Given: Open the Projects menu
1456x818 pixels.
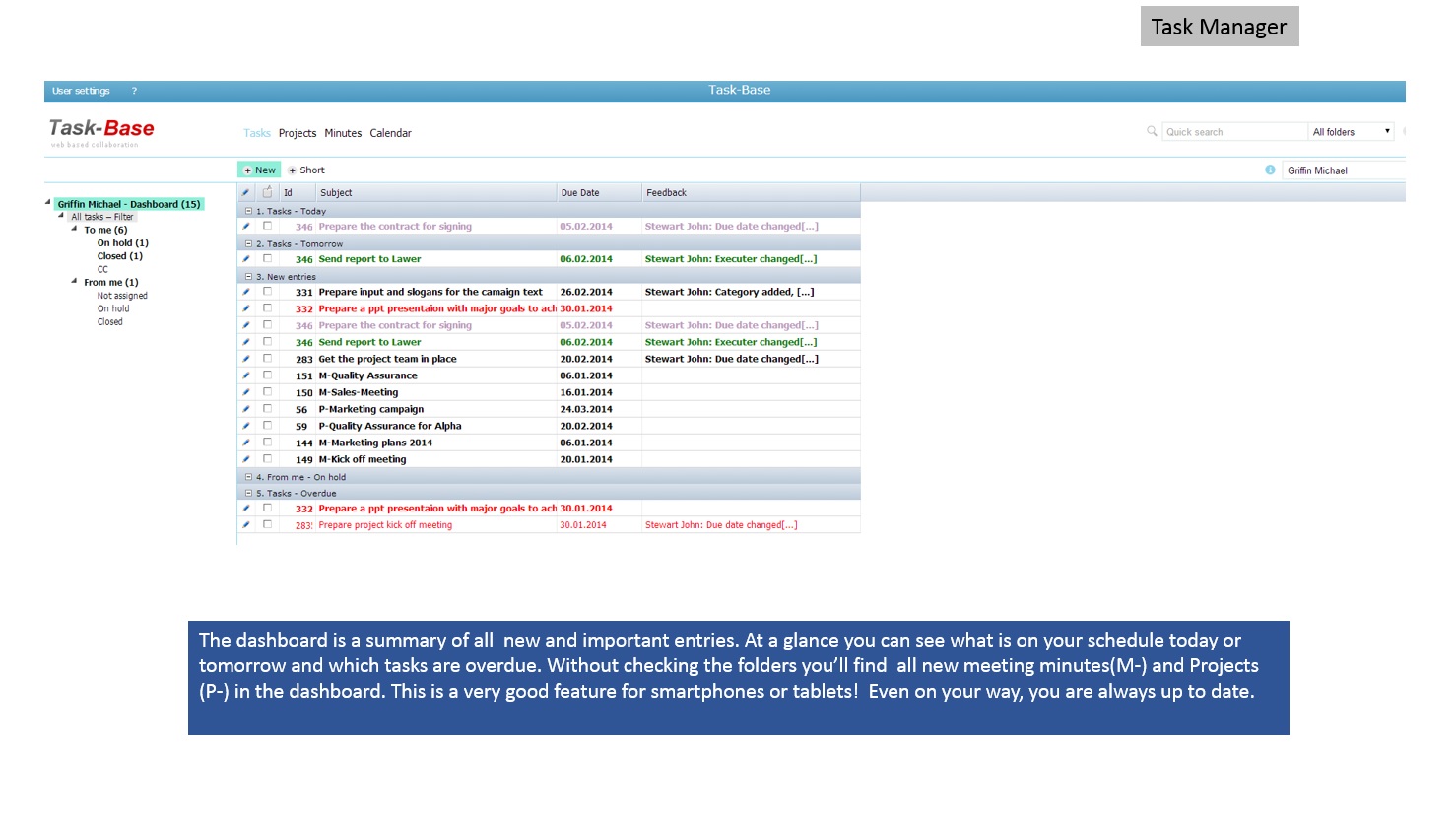Looking at the screenshot, I should pyautogui.click(x=298, y=133).
